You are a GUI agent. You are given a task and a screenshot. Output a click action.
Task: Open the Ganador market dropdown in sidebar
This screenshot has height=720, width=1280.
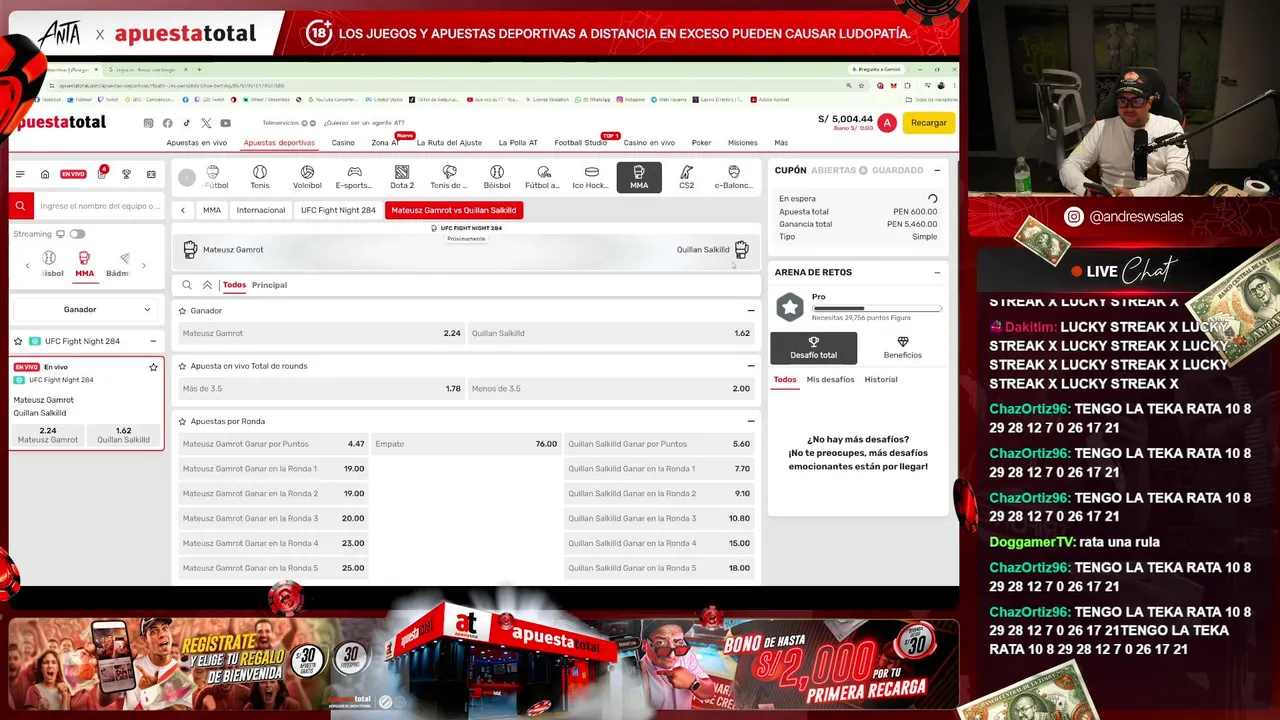tap(86, 310)
